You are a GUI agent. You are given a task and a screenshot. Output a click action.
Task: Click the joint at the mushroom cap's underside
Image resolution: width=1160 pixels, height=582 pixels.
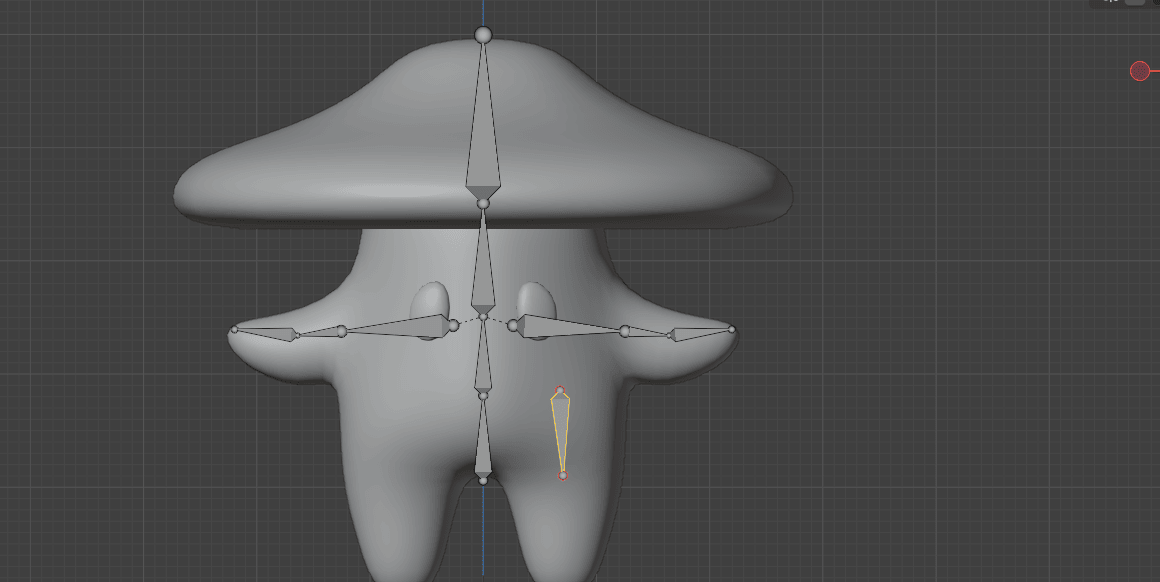(x=483, y=203)
